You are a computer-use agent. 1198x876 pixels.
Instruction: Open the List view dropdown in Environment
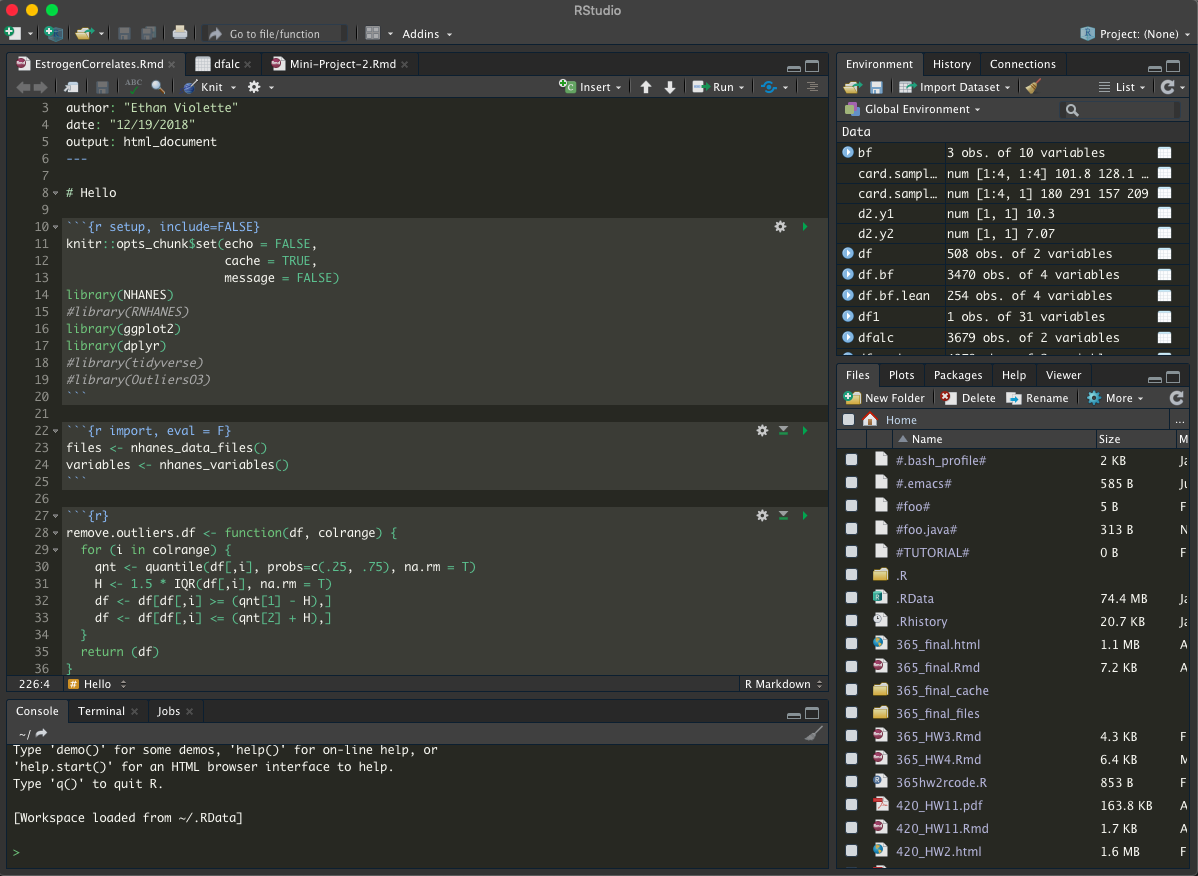pos(1122,87)
